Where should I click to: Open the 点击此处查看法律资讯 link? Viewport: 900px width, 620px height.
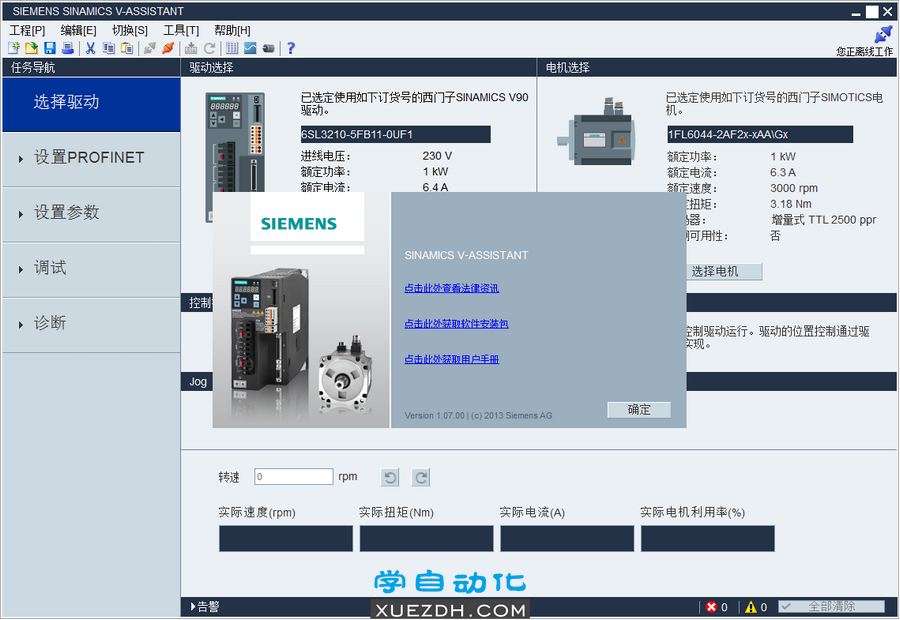pos(452,288)
